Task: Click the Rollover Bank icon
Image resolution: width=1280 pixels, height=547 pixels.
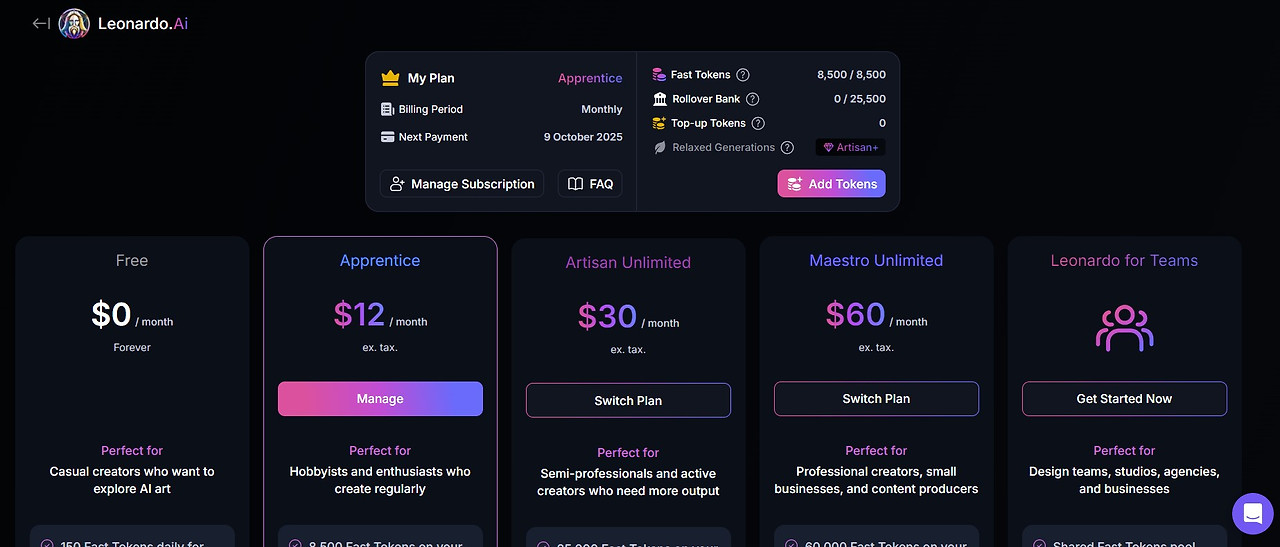Action: tap(660, 99)
